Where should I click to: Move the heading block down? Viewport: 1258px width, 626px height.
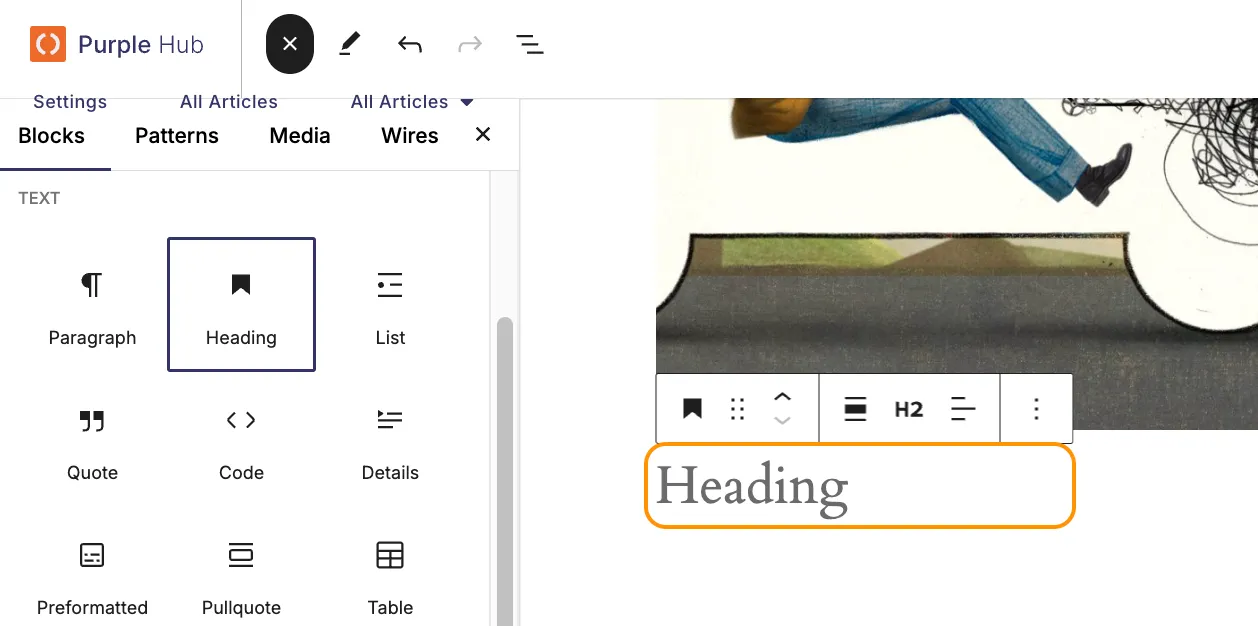(783, 420)
